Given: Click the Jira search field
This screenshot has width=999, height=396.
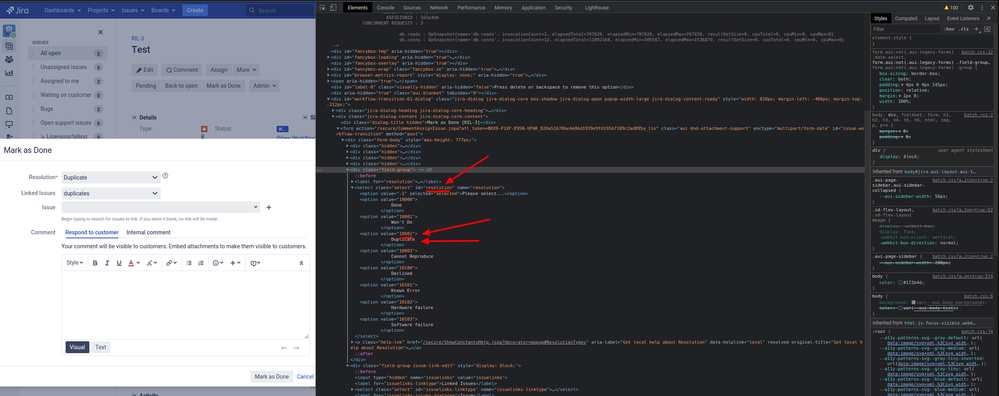Looking at the screenshot, I should (x=279, y=10).
